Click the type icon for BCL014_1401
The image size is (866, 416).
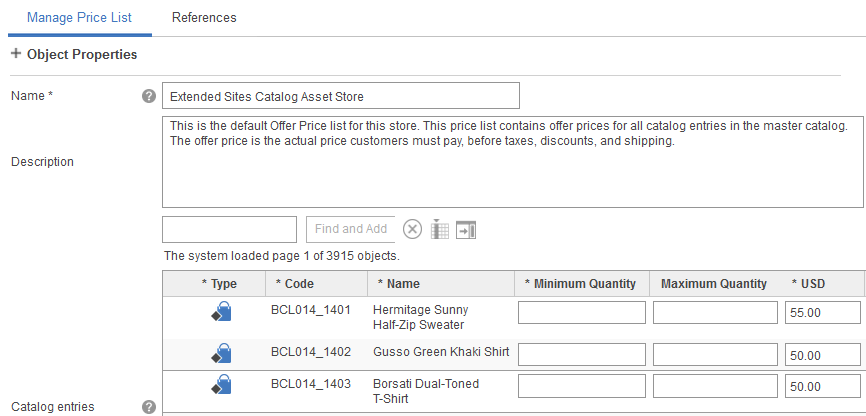pyautogui.click(x=221, y=313)
